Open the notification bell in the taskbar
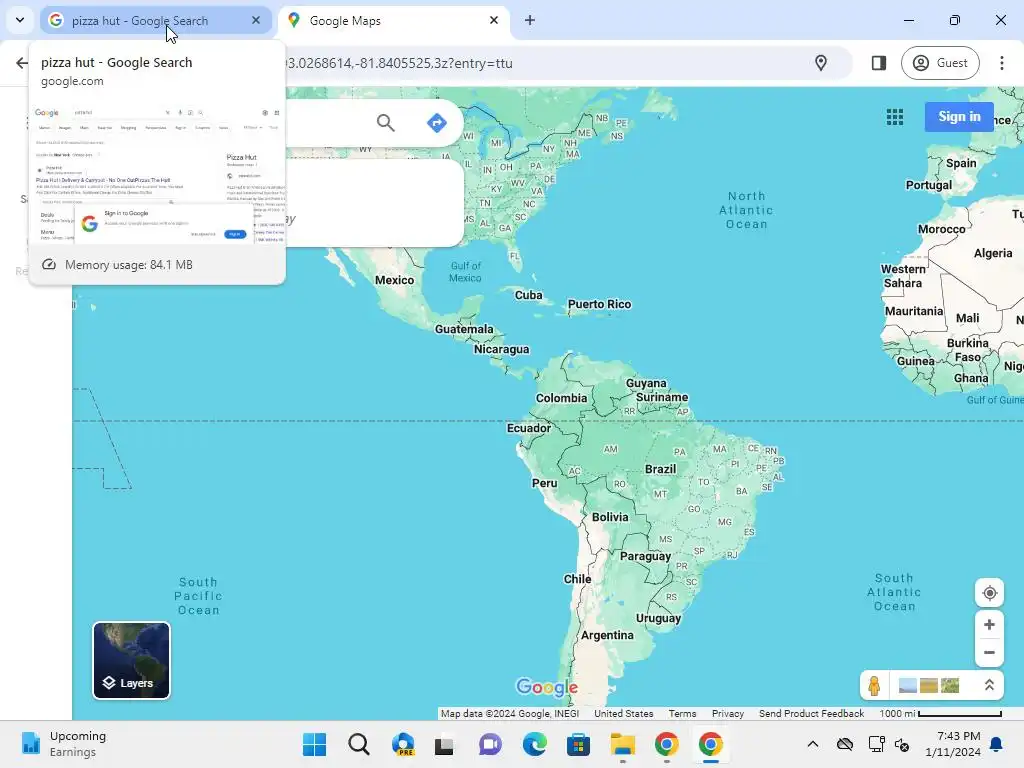Screen dimensions: 1024x768 point(997,744)
